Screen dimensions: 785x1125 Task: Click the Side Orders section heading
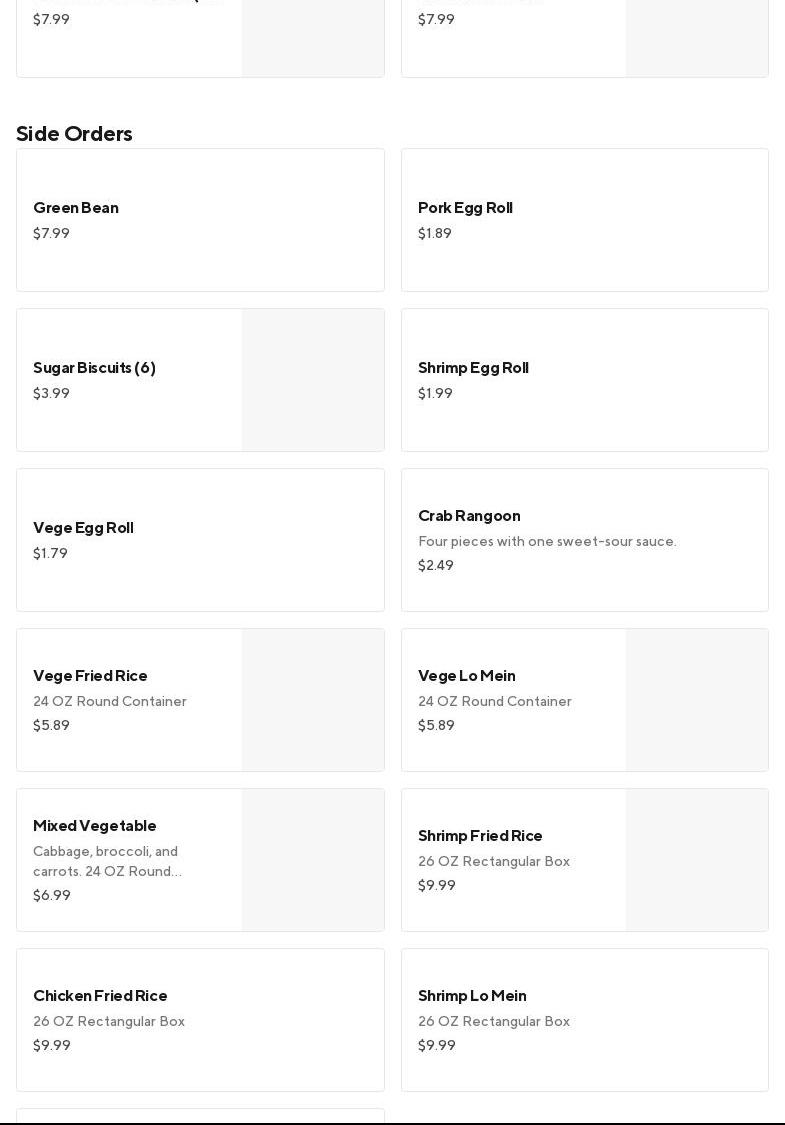[x=74, y=134]
